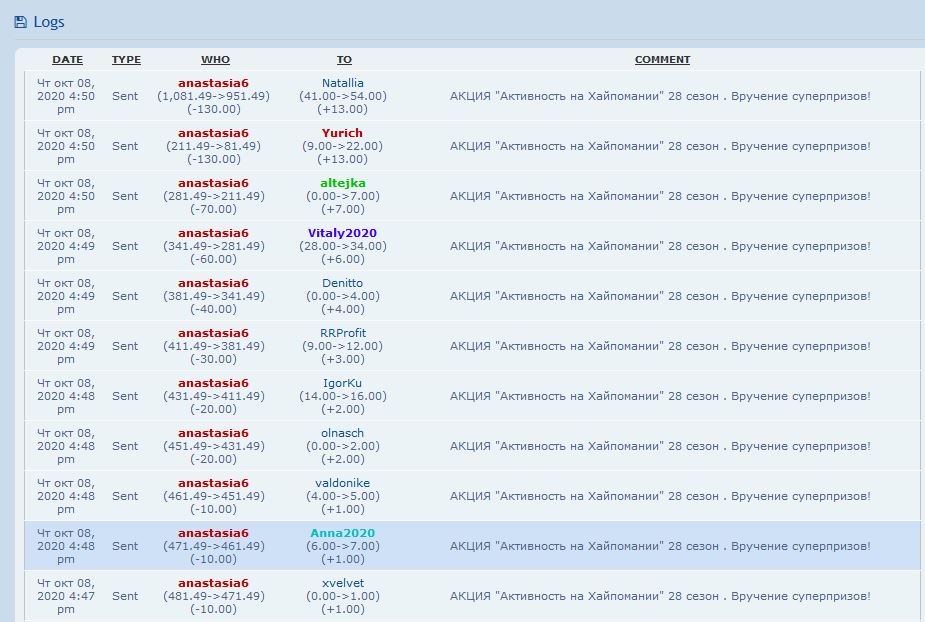Open the RRProfit user link
Viewport: 925px width, 622px height.
point(343,333)
